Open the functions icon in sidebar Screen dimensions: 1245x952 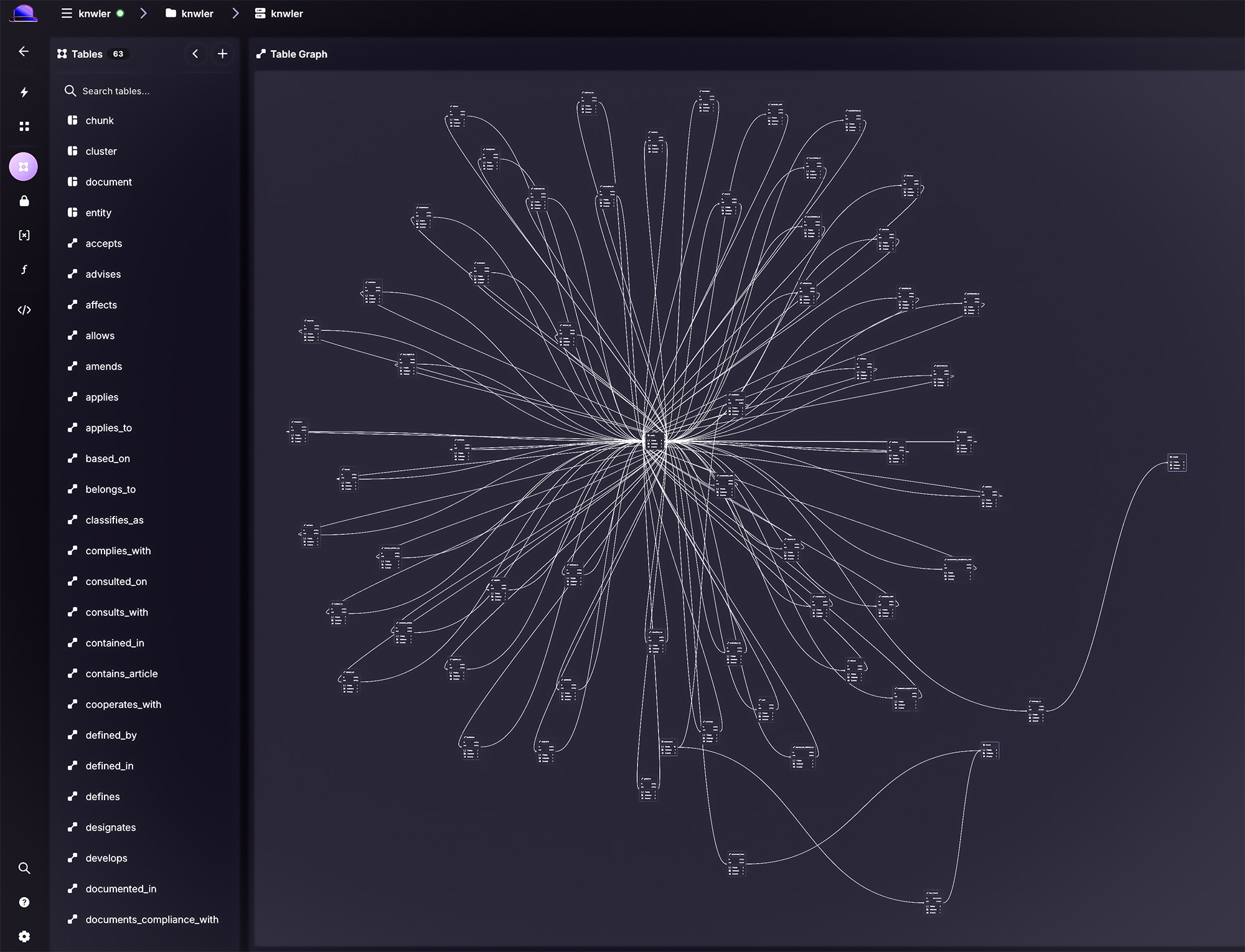tap(24, 270)
